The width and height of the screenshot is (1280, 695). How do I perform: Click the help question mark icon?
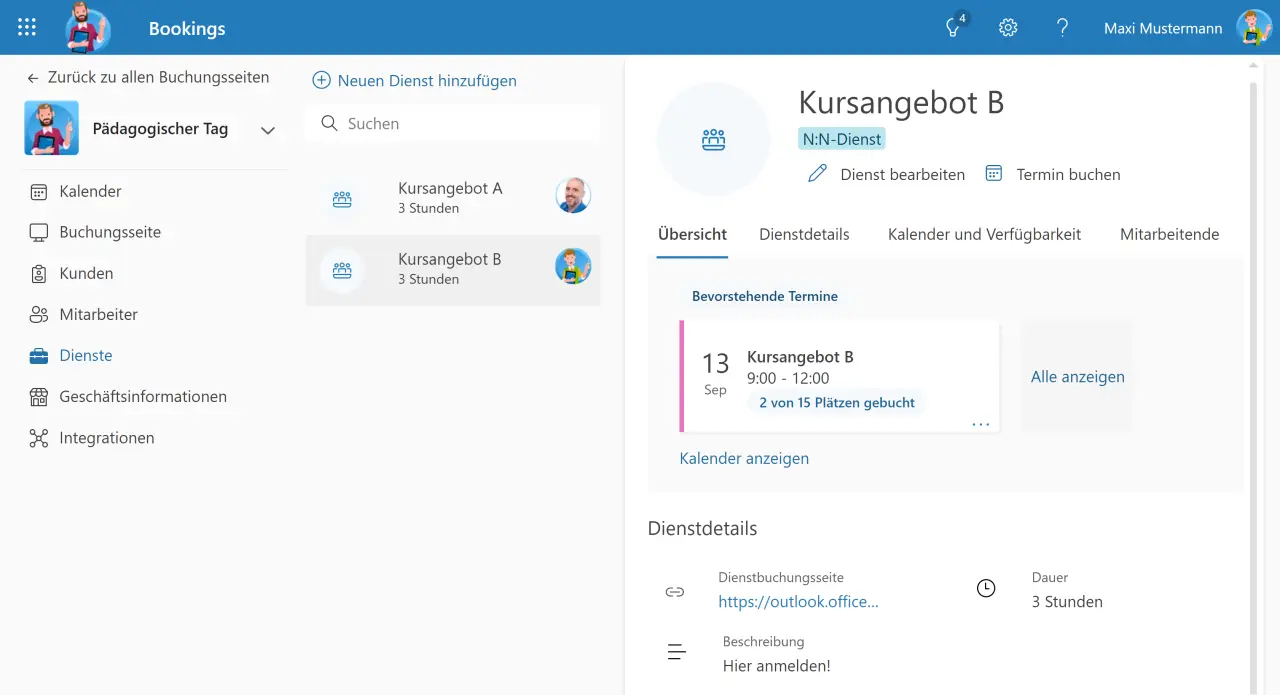1062,28
